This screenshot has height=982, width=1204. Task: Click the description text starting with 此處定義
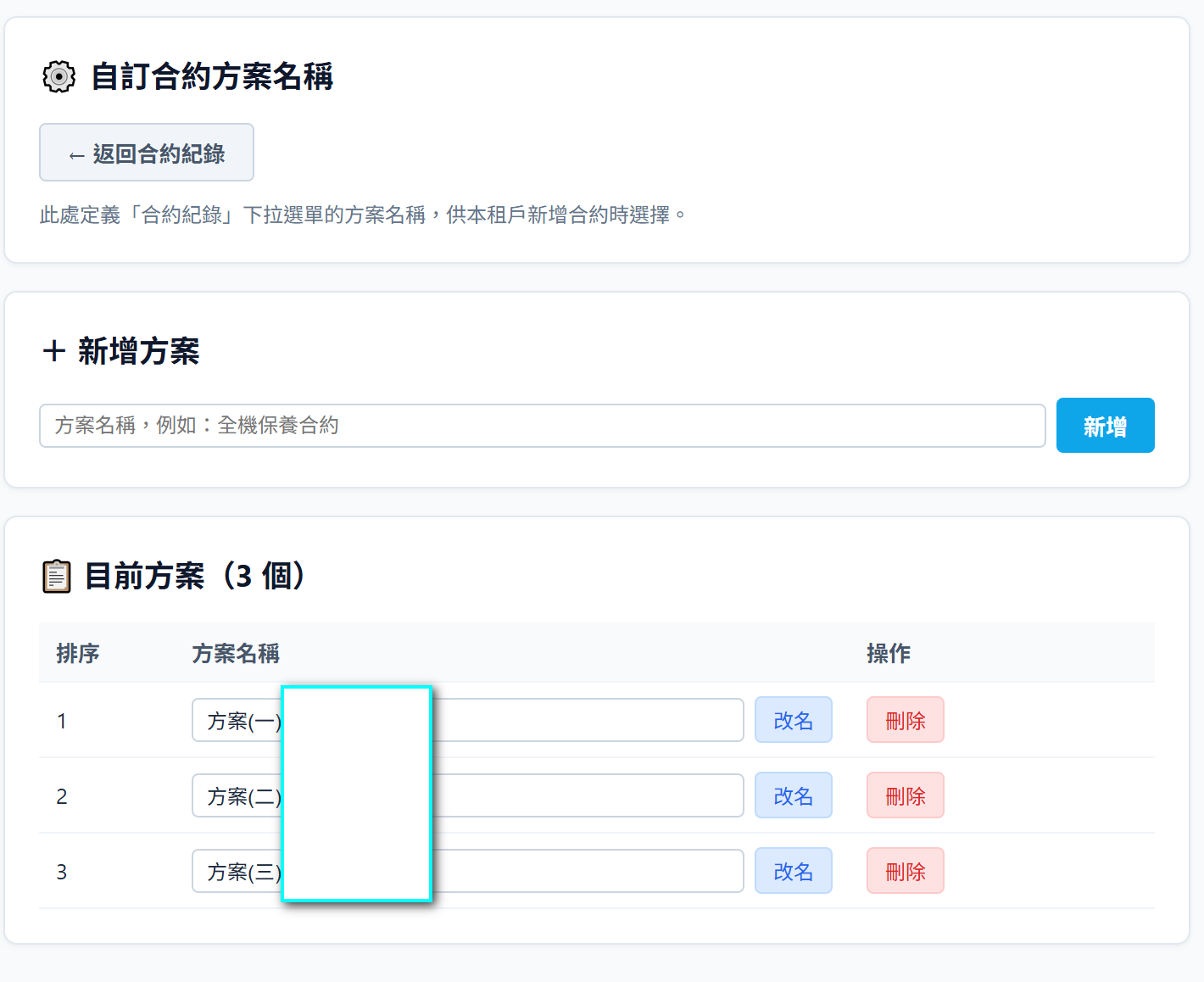363,215
